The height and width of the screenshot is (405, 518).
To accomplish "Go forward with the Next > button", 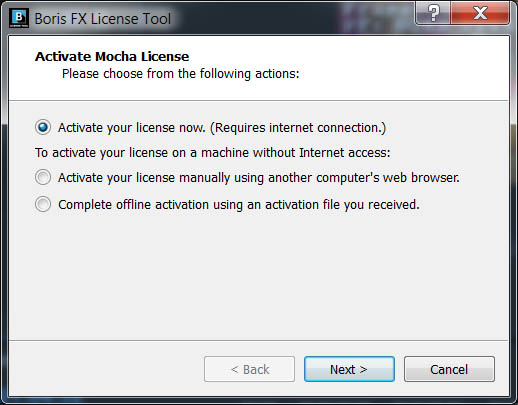I will tap(349, 369).
